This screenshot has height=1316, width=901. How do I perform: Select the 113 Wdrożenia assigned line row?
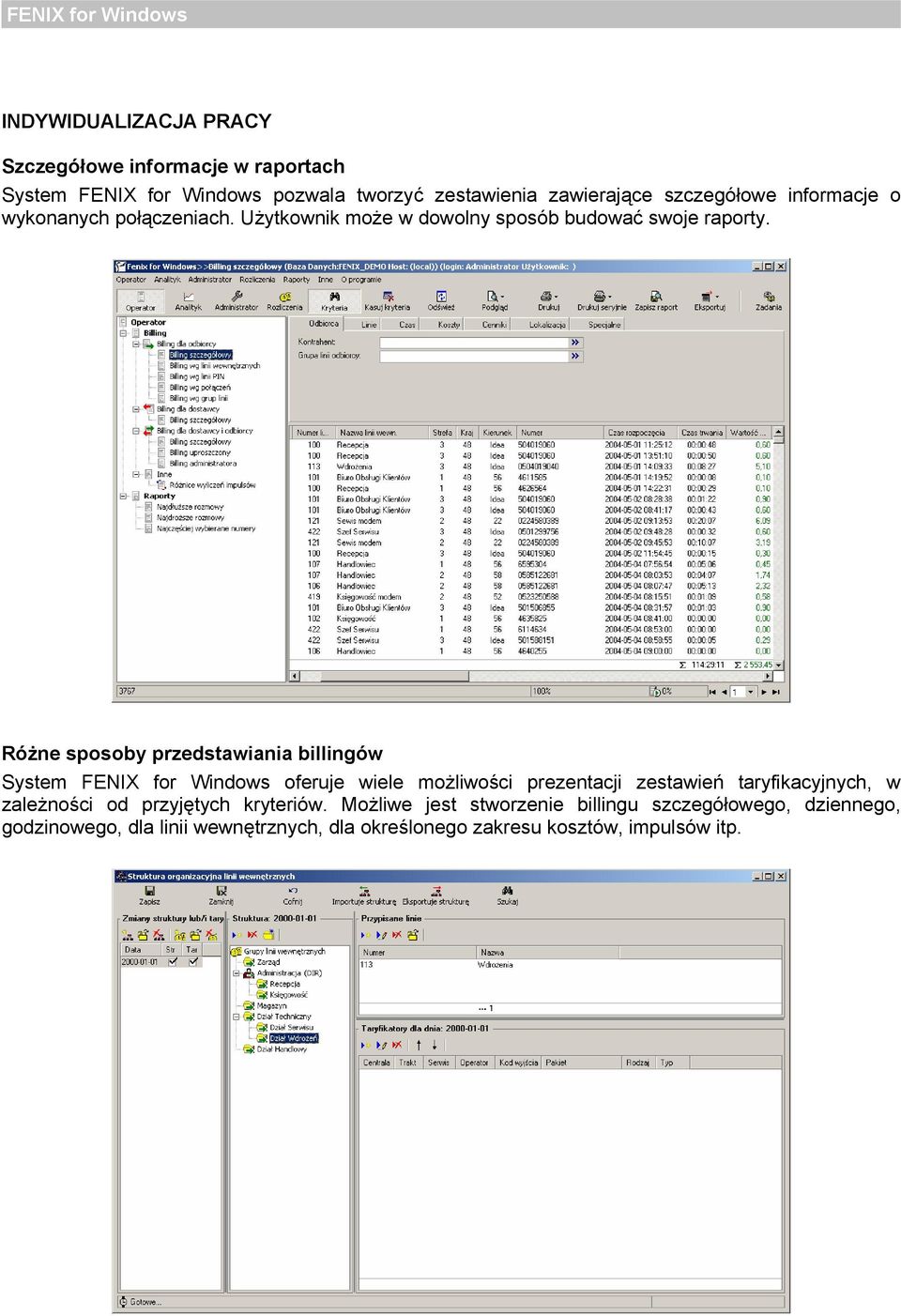571,964
